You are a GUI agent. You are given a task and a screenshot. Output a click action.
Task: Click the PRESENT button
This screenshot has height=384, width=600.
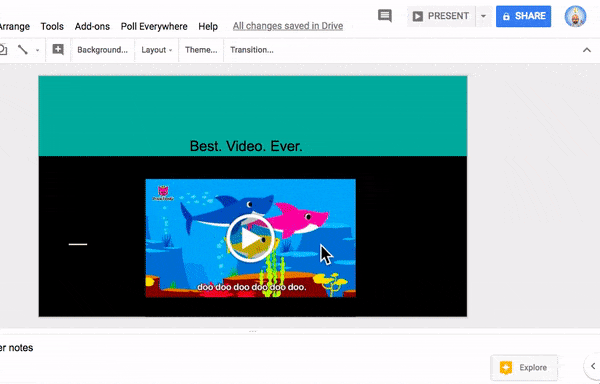441,16
